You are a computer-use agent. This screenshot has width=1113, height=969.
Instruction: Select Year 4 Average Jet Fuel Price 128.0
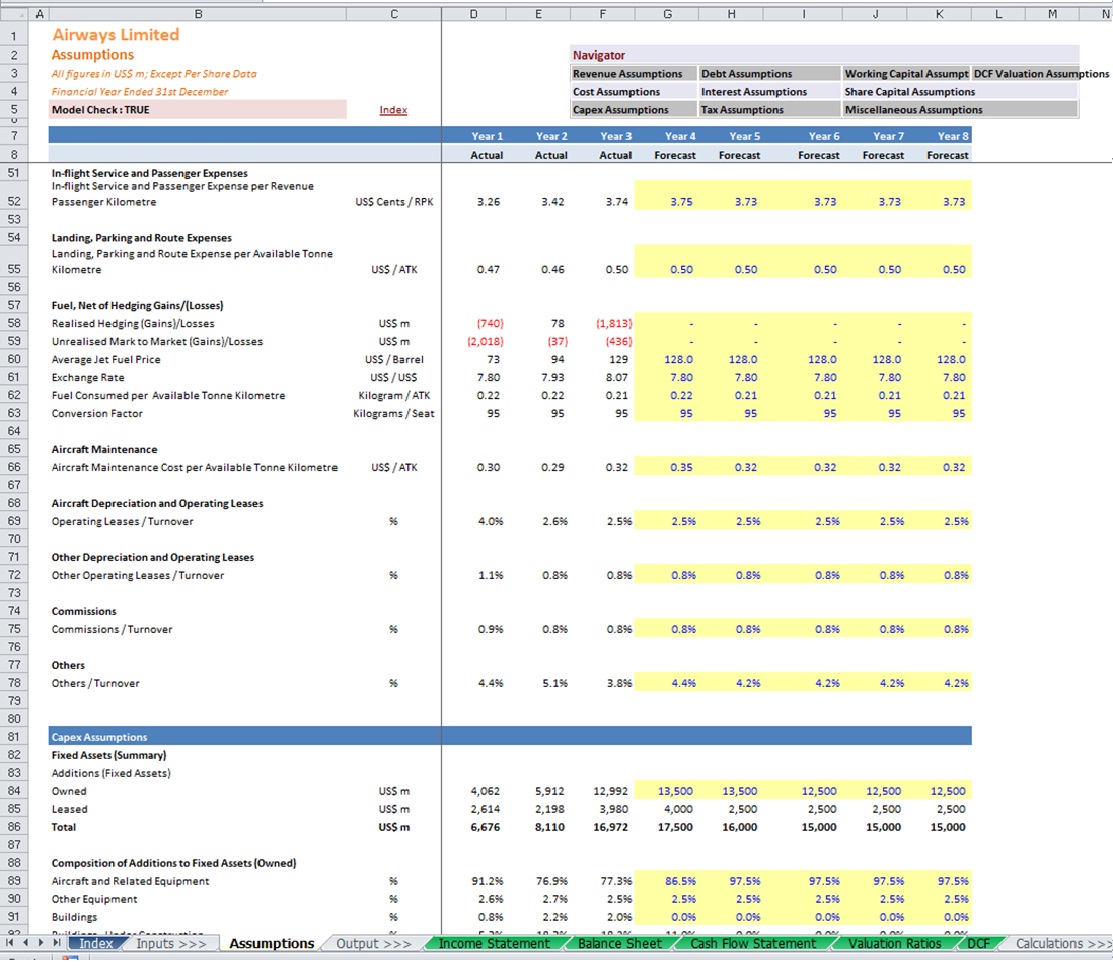[x=667, y=359]
